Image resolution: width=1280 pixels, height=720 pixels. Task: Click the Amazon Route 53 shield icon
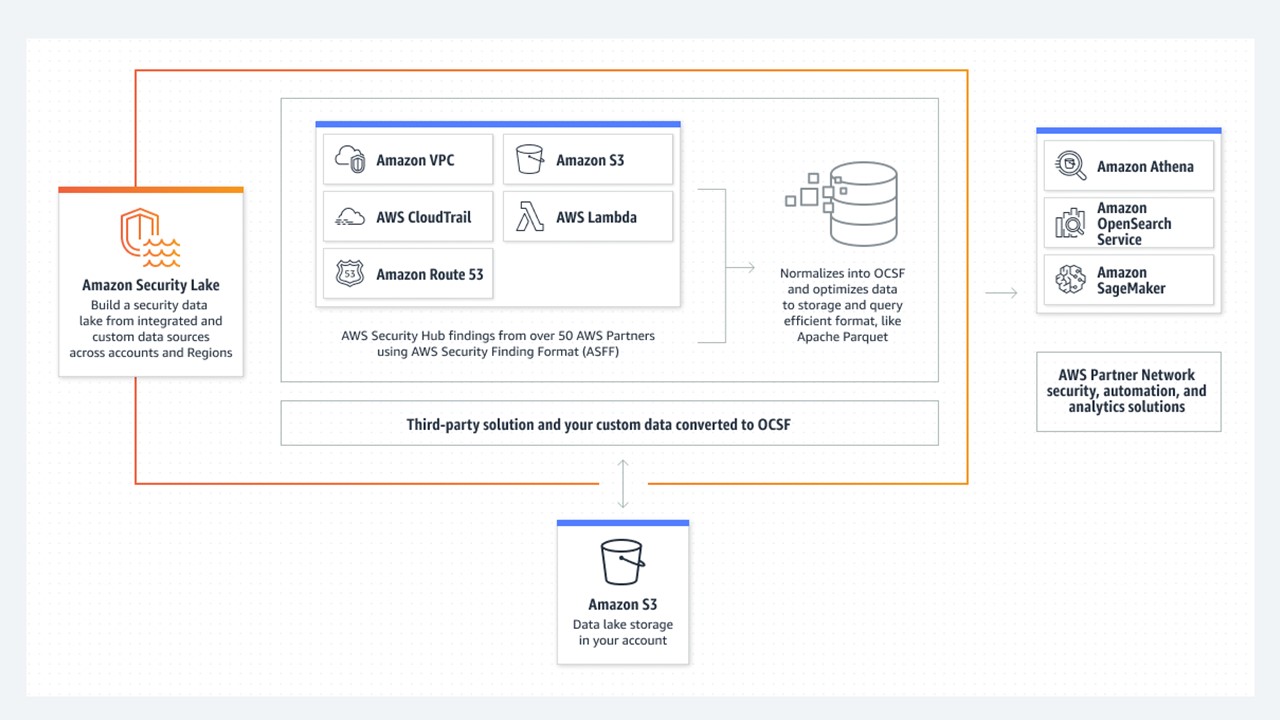pyautogui.click(x=350, y=274)
